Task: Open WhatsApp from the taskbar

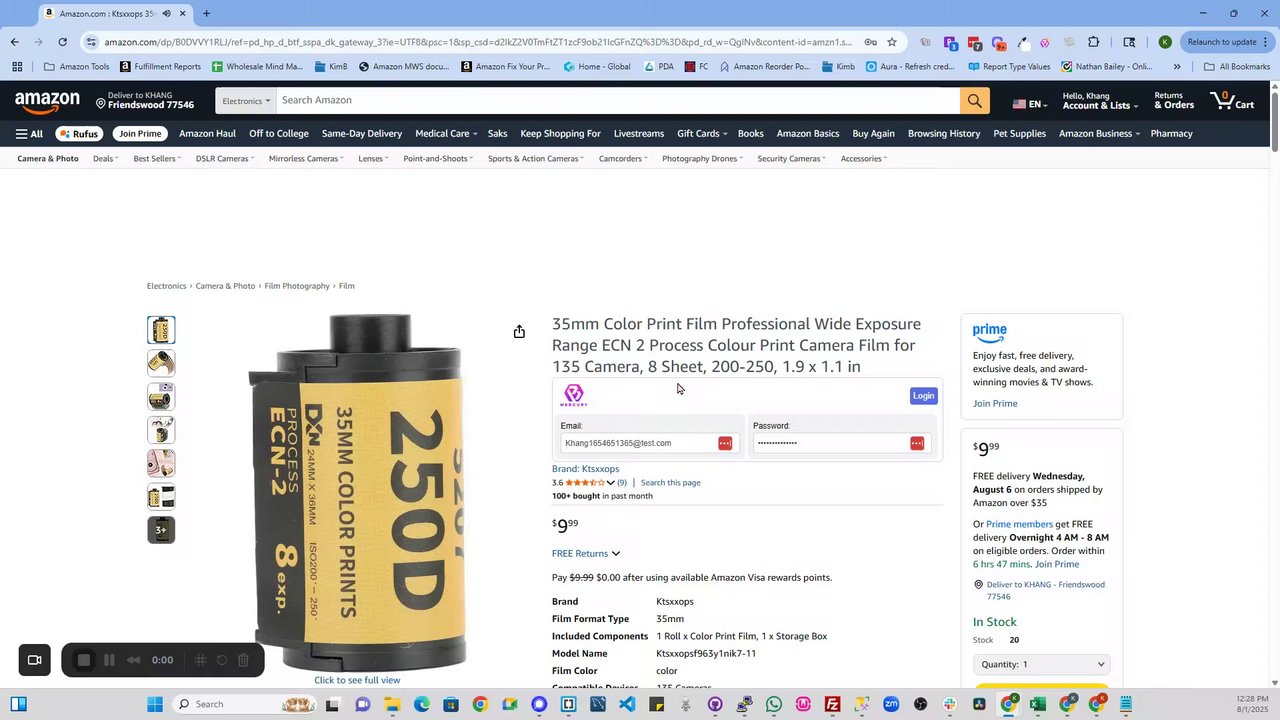Action: click(774, 704)
